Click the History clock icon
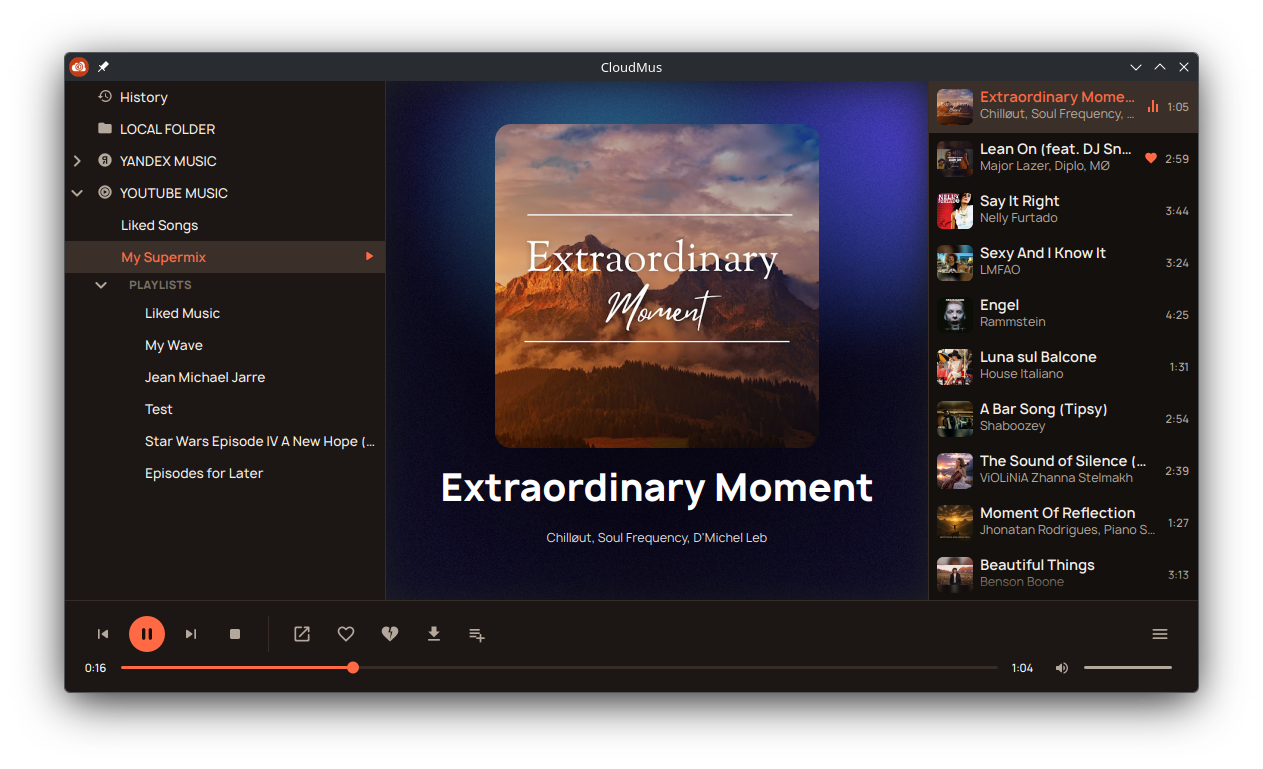Viewport: 1263px width, 769px height. pyautogui.click(x=105, y=97)
